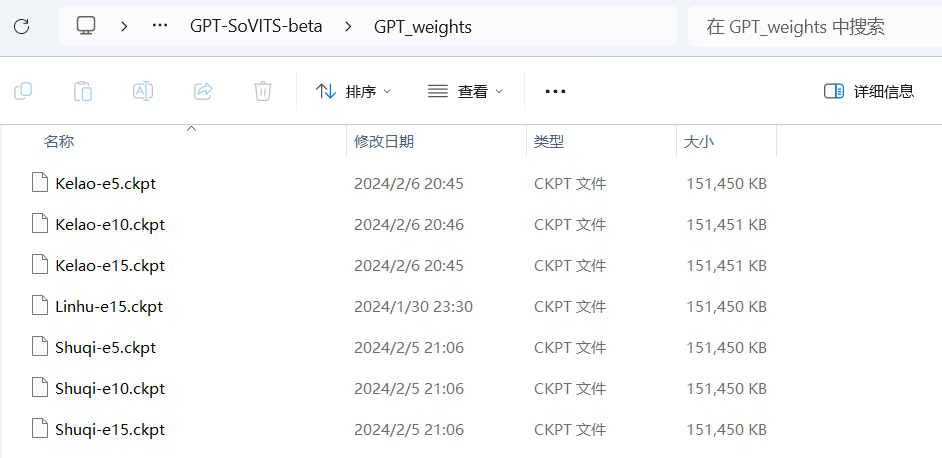Click the size 151,451 KB of Kelao-e10.ckpt
Screen dimensions: 942x458
coord(727,224)
